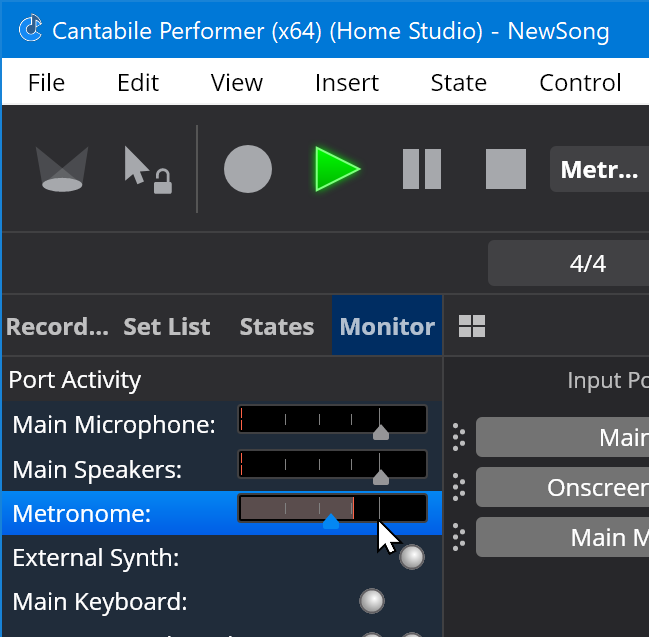This screenshot has width=649, height=637.
Task: Click External Synth MIDI activity indicator
Action: tap(412, 557)
